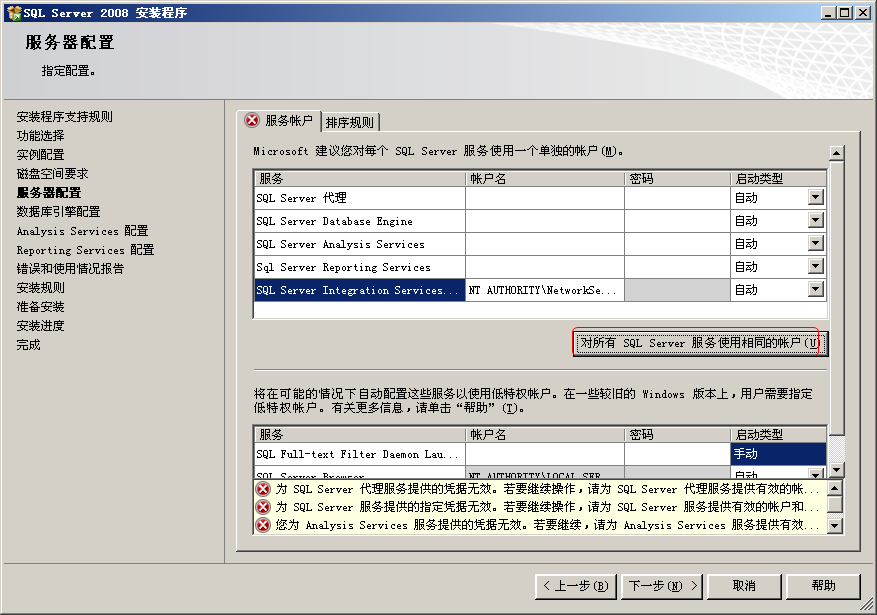This screenshot has height=615, width=877.
Task: Select the highlighted SQL Server Integration Services row
Action: (x=360, y=290)
